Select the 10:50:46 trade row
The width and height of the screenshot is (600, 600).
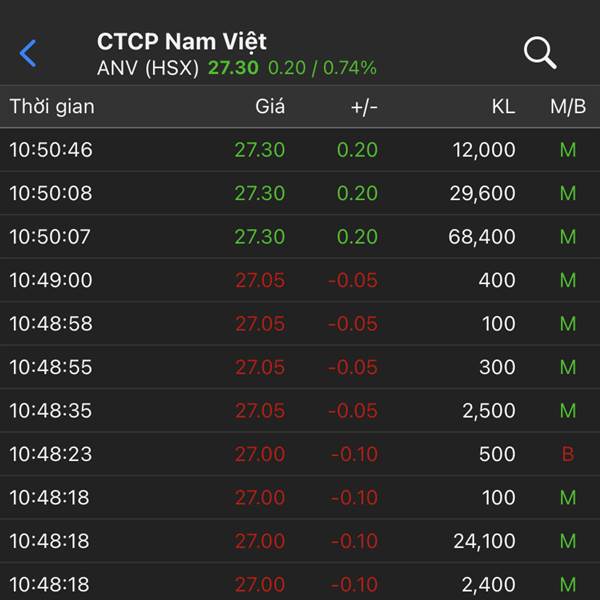click(300, 150)
